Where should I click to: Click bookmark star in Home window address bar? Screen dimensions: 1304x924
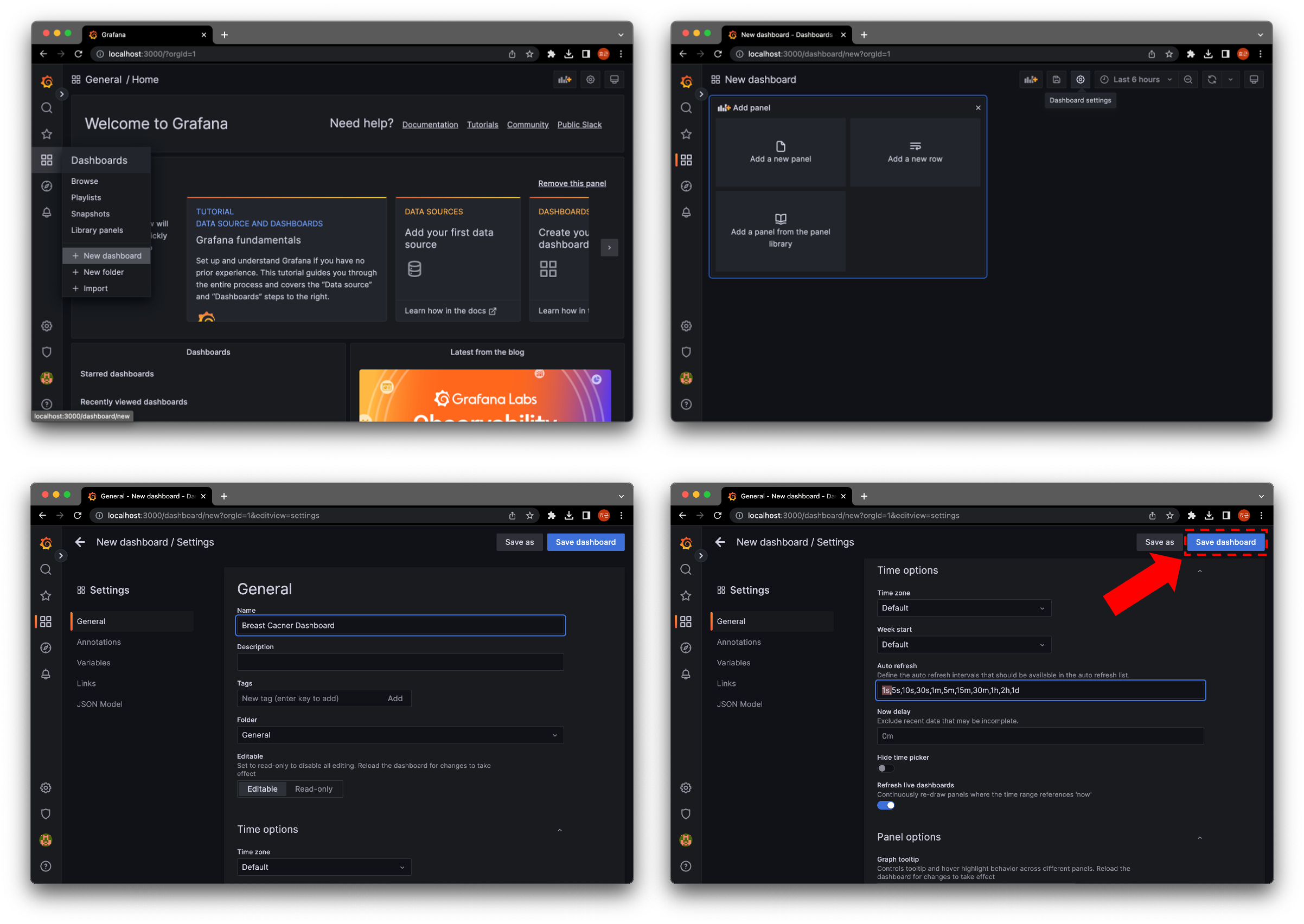tap(529, 54)
